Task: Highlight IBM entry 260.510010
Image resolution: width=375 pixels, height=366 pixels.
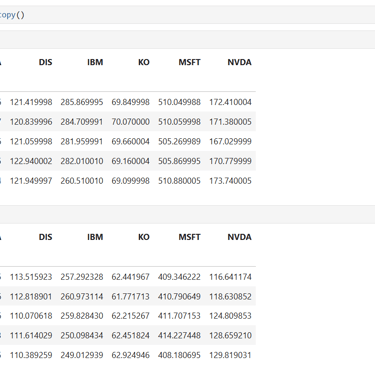Action: [x=82, y=181]
